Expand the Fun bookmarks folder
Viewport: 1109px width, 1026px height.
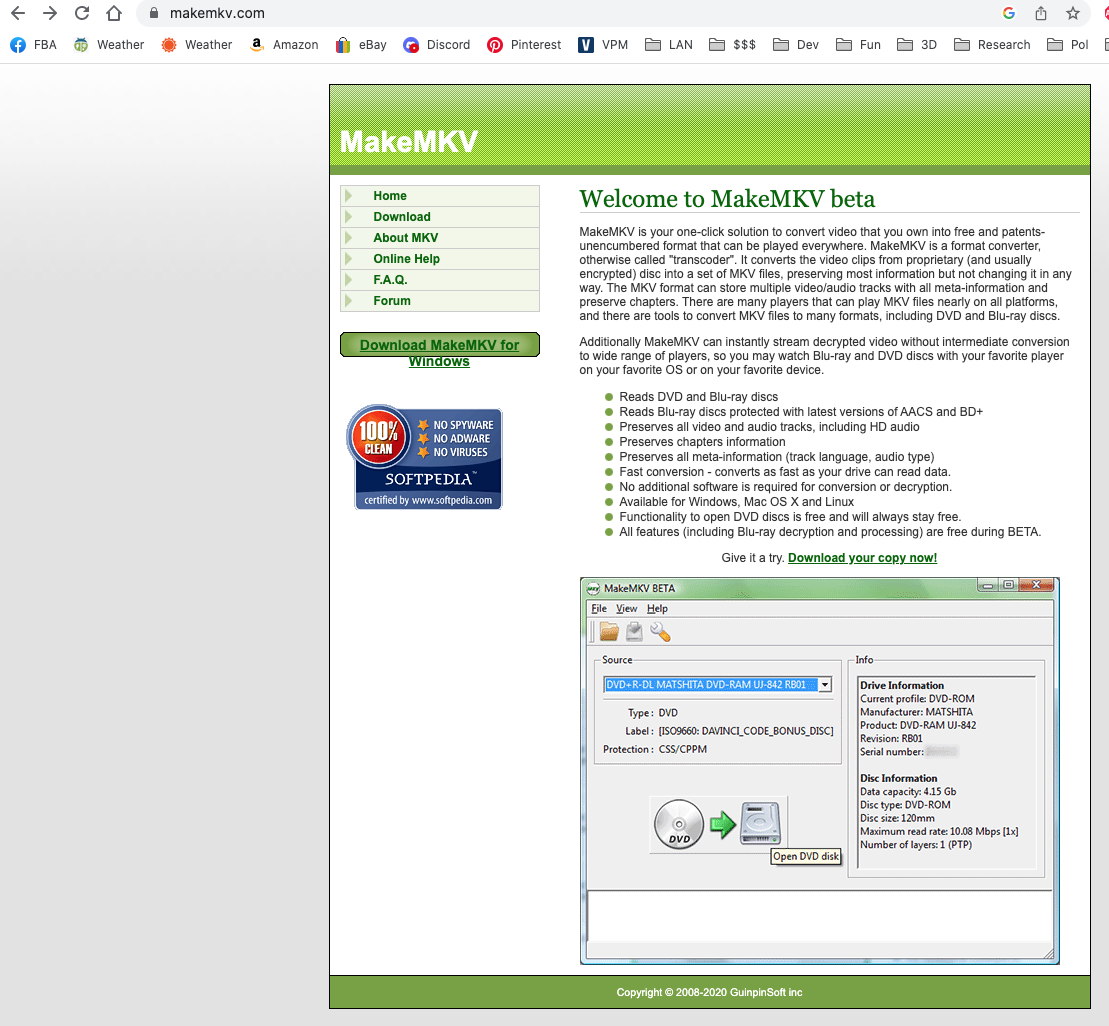pos(858,45)
